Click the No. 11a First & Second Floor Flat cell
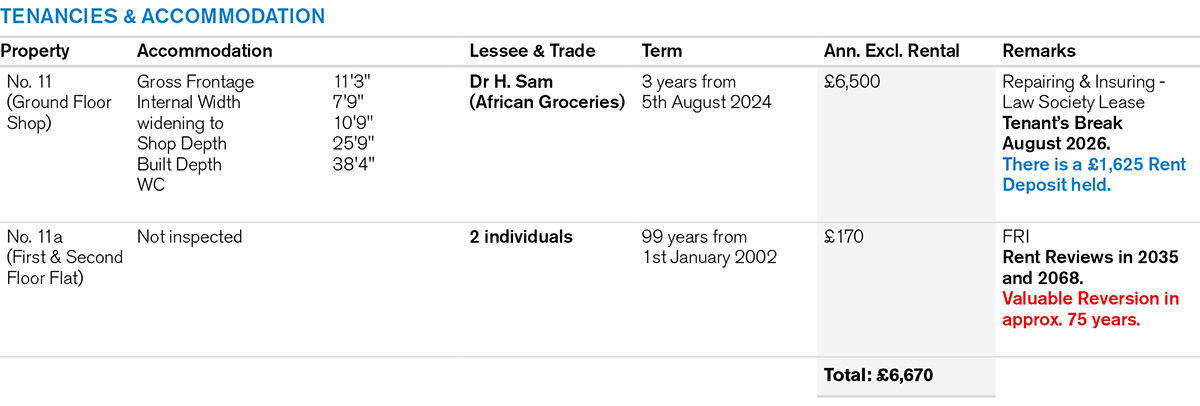 pyautogui.click(x=64, y=257)
